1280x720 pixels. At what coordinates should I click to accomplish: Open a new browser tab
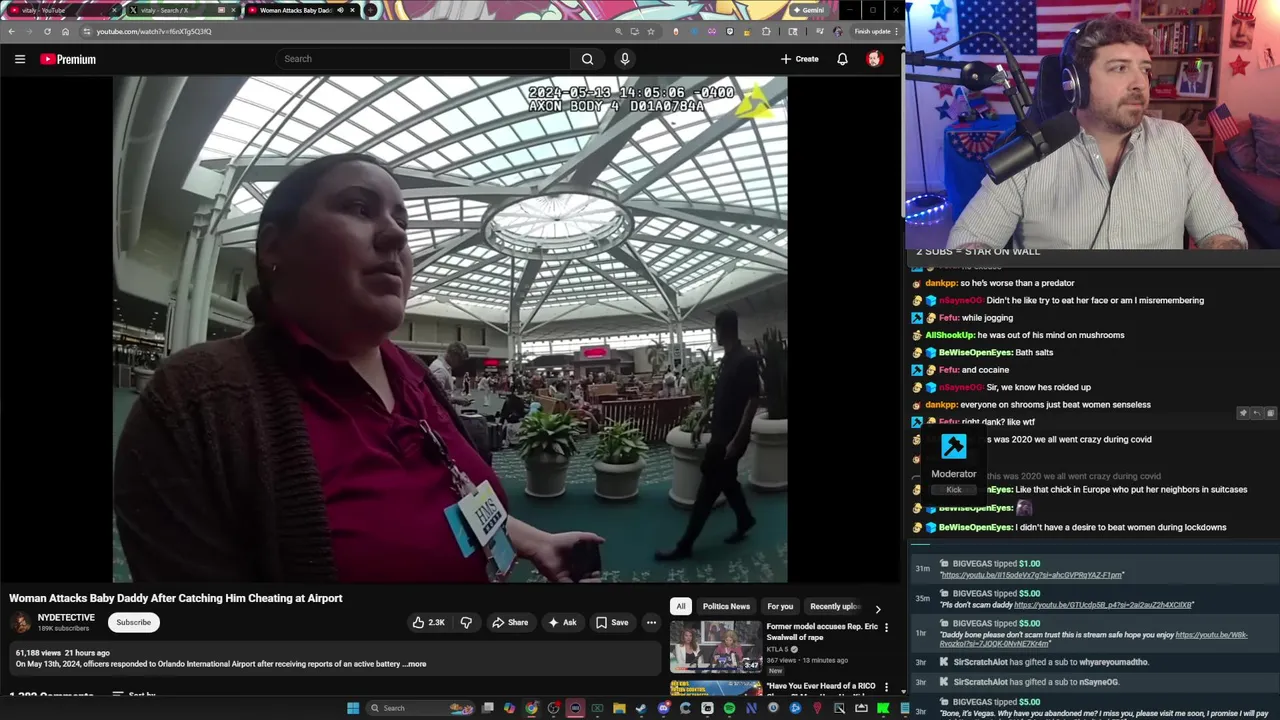point(370,11)
